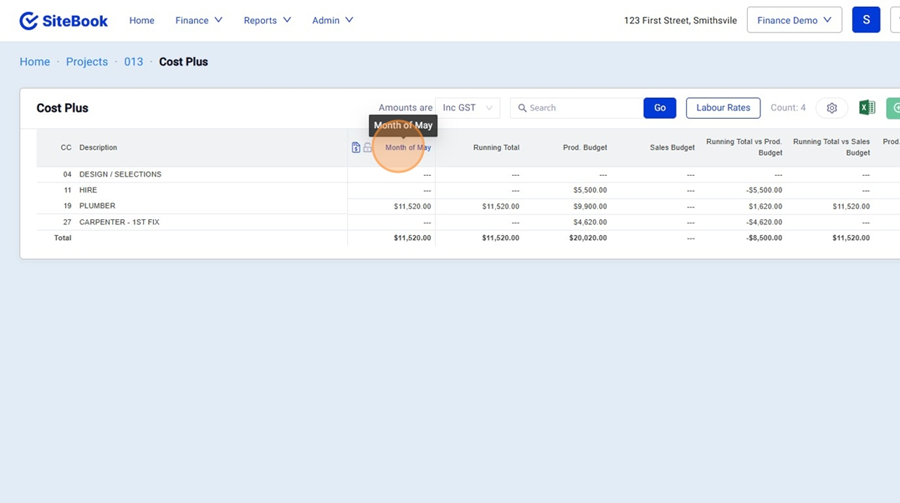
Task: Click the lock icon in column header
Action: (x=367, y=148)
